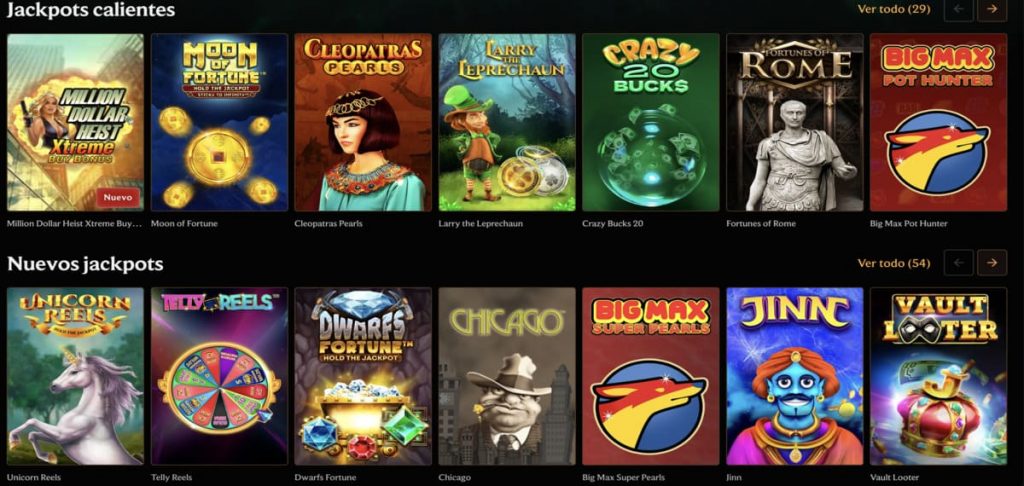Click next arrow in Jackpots calientes row
Screen dimensions: 1024x486
[x=992, y=9]
